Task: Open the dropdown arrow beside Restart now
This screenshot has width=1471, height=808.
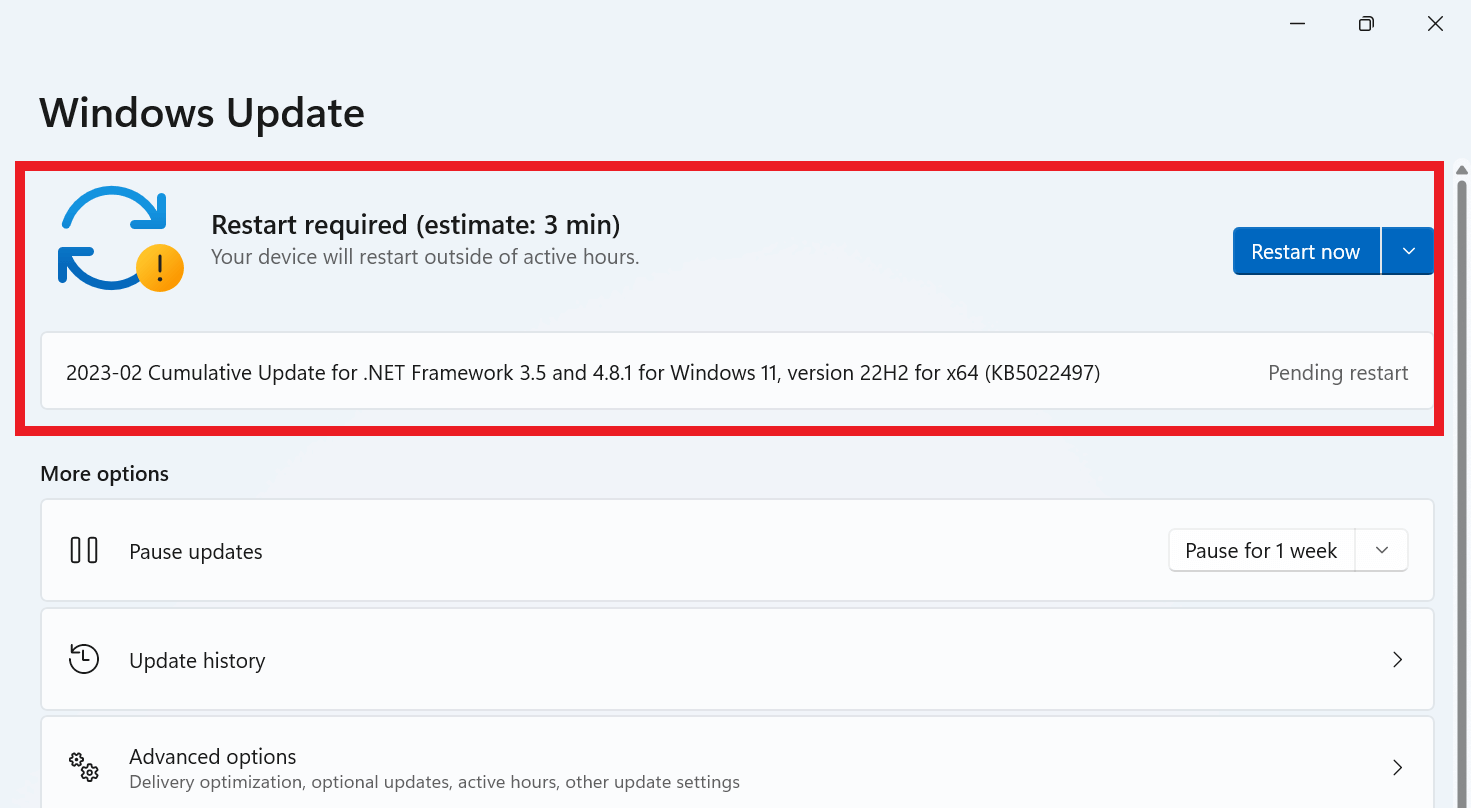Action: click(1408, 251)
